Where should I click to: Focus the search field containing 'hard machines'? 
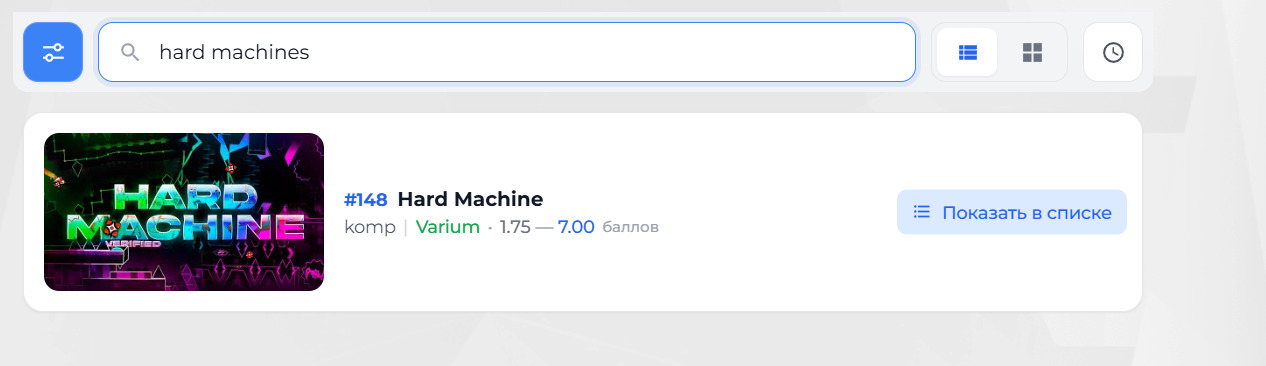click(x=507, y=52)
